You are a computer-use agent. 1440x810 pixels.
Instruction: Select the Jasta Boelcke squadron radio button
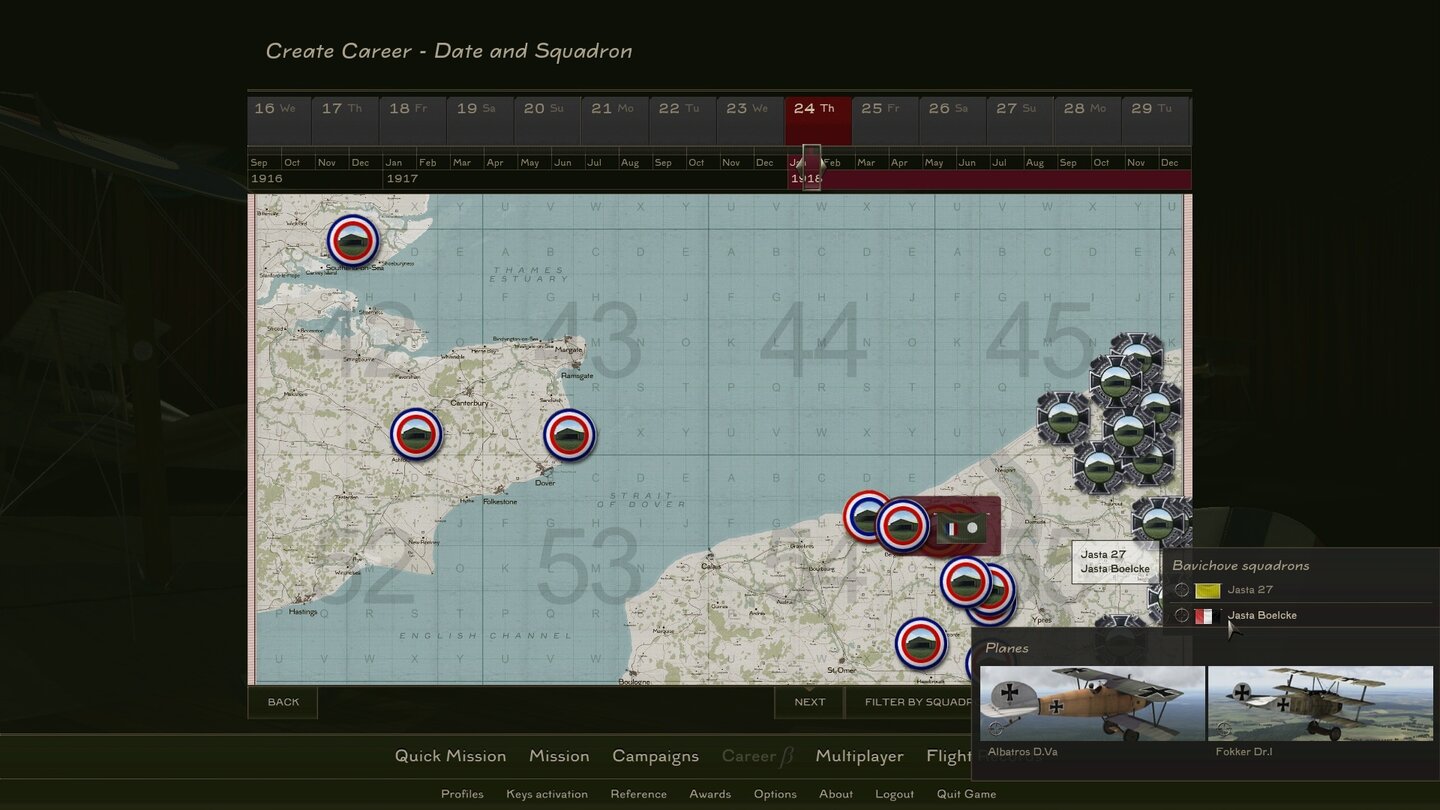(x=1182, y=615)
